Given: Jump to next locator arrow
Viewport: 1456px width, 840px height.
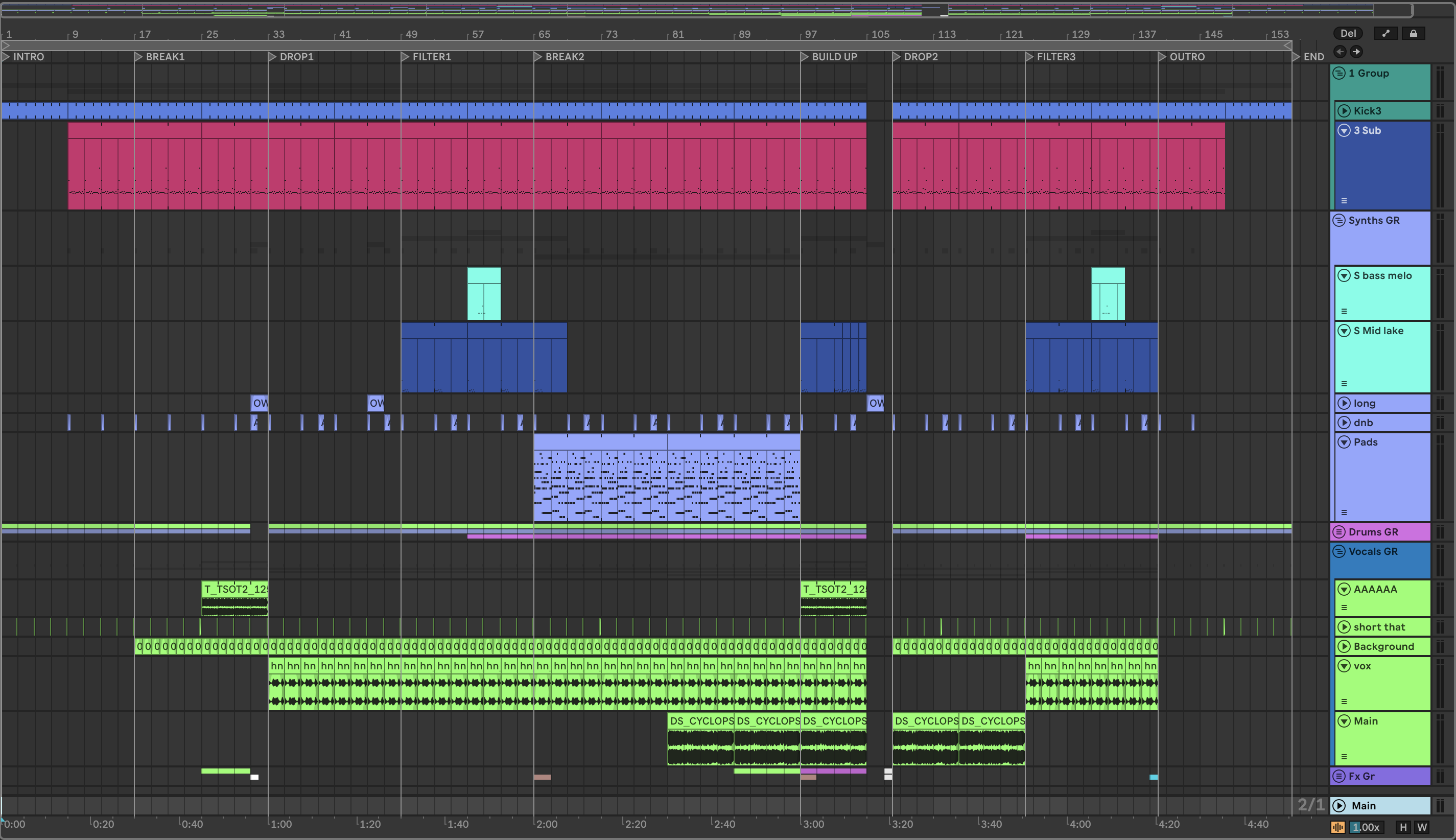Looking at the screenshot, I should [1356, 52].
